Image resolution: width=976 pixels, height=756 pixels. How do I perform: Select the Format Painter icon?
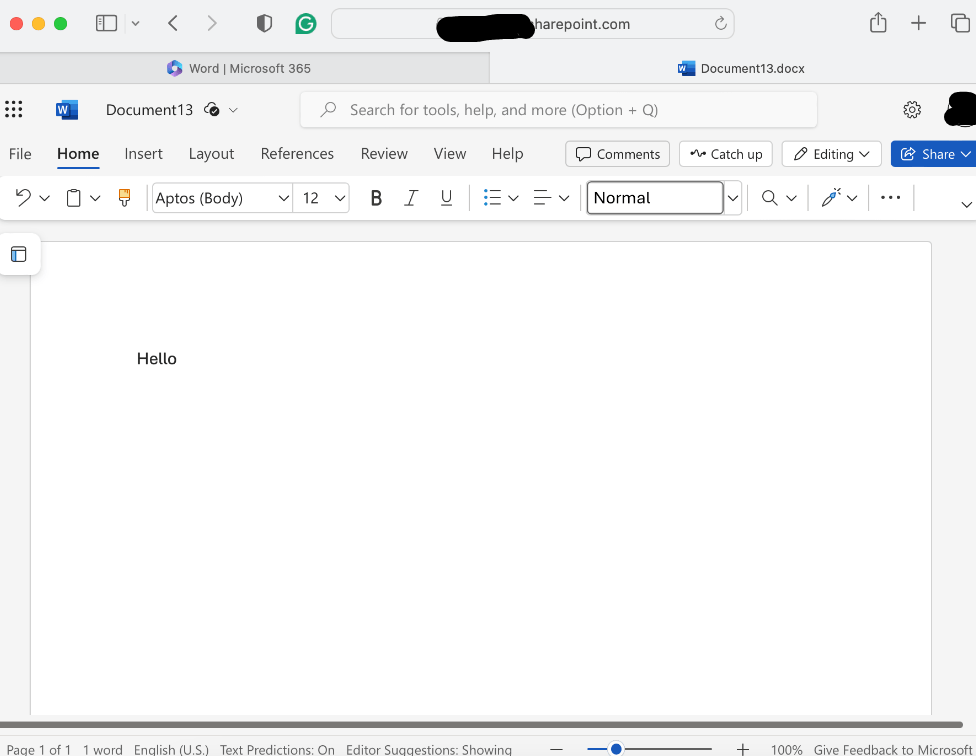point(124,198)
